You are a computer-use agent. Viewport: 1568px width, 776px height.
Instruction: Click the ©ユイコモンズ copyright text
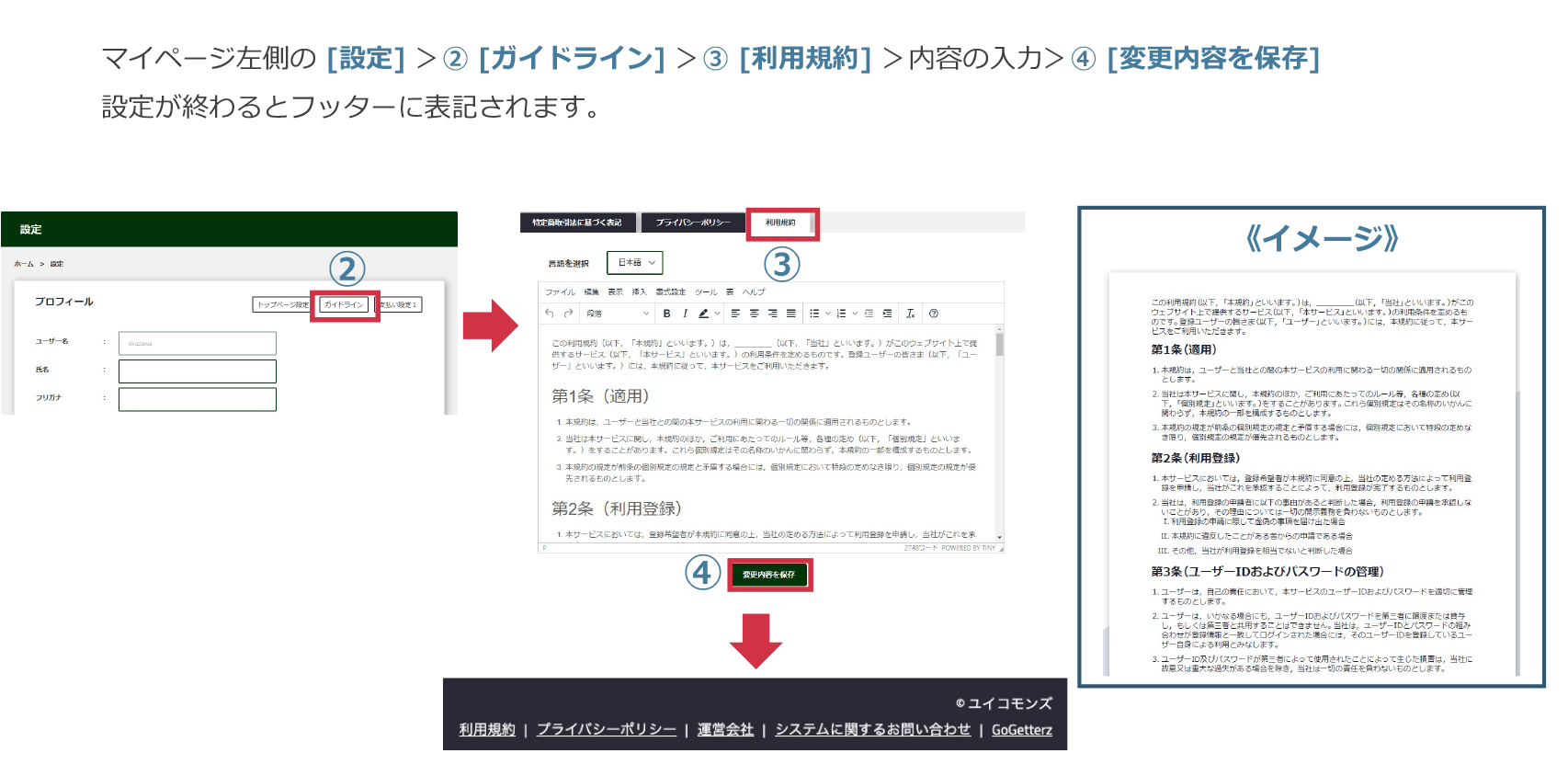(x=1004, y=703)
